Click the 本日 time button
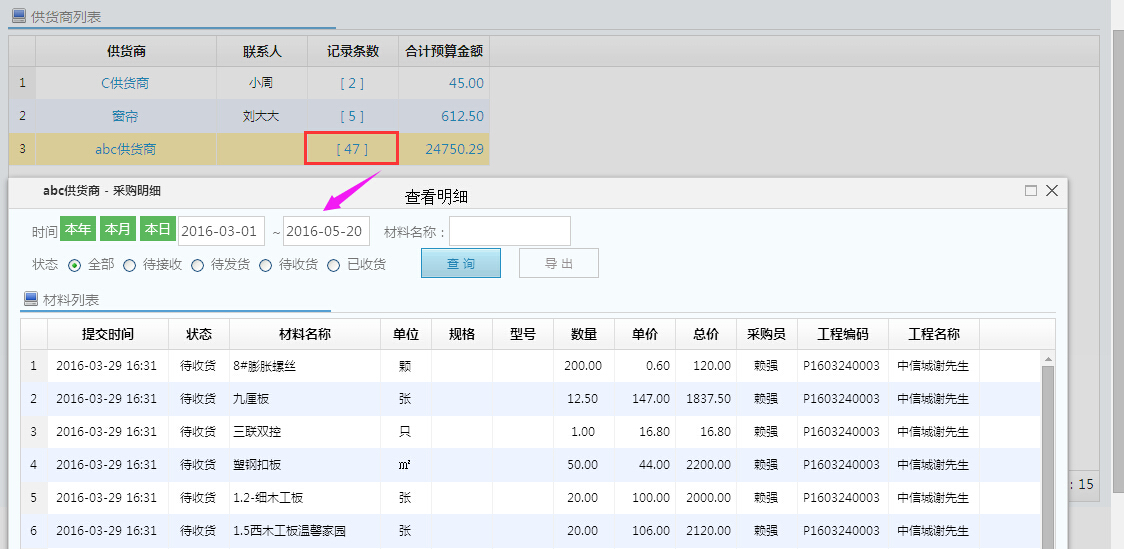The image size is (1124, 549). [x=157, y=230]
